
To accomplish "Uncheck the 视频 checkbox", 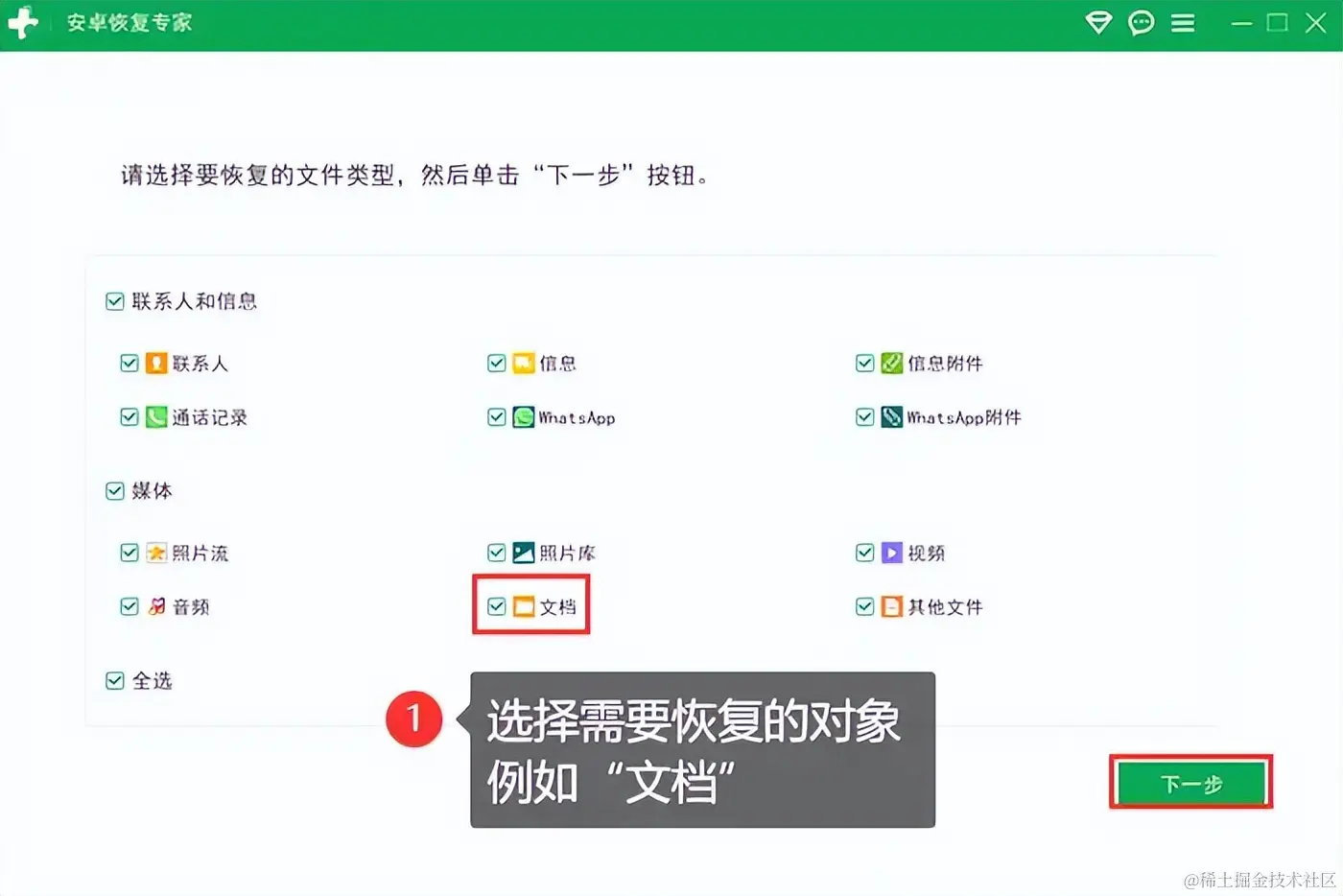I will (x=865, y=553).
